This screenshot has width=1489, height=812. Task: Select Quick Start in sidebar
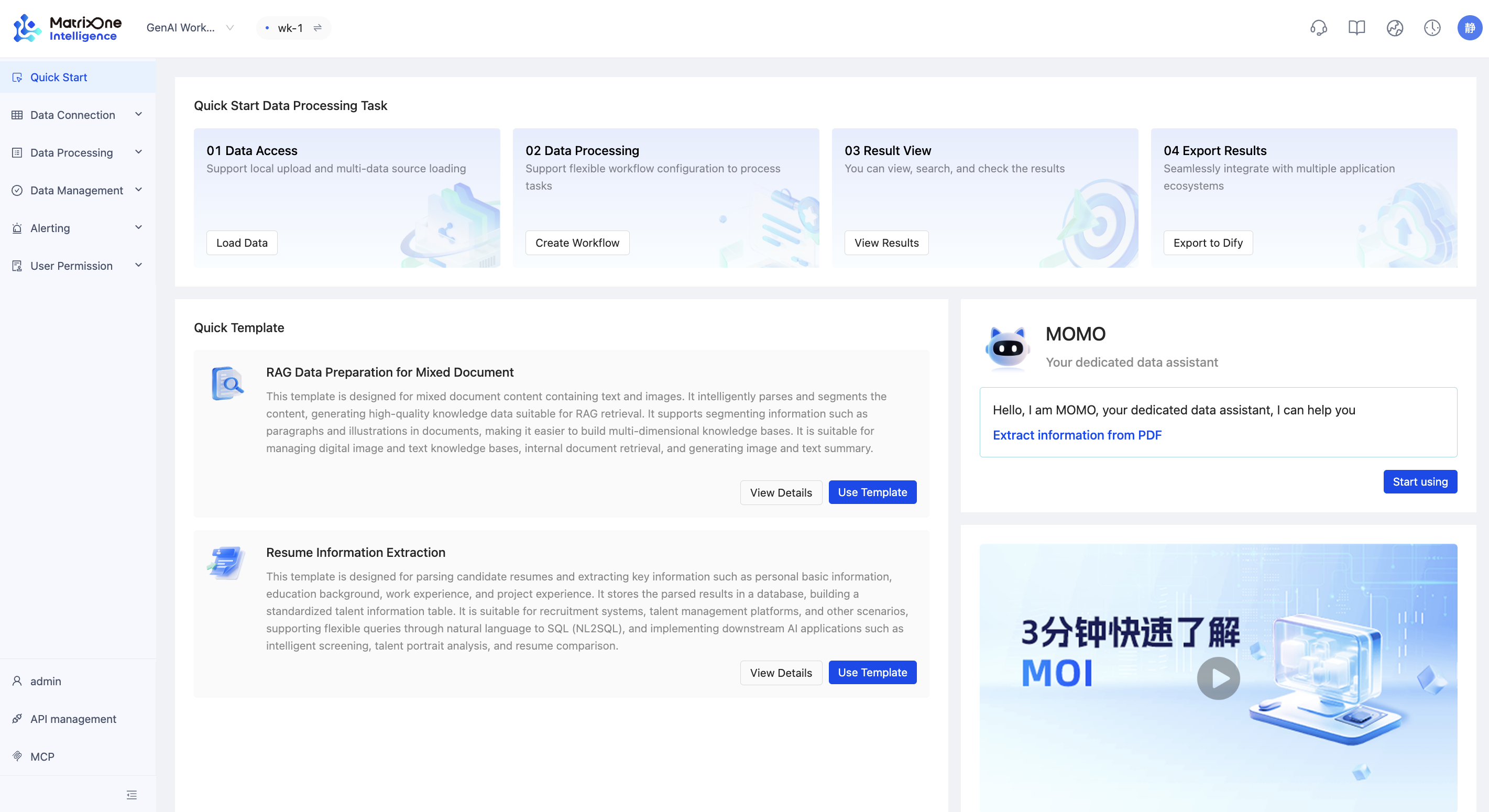[58, 78]
